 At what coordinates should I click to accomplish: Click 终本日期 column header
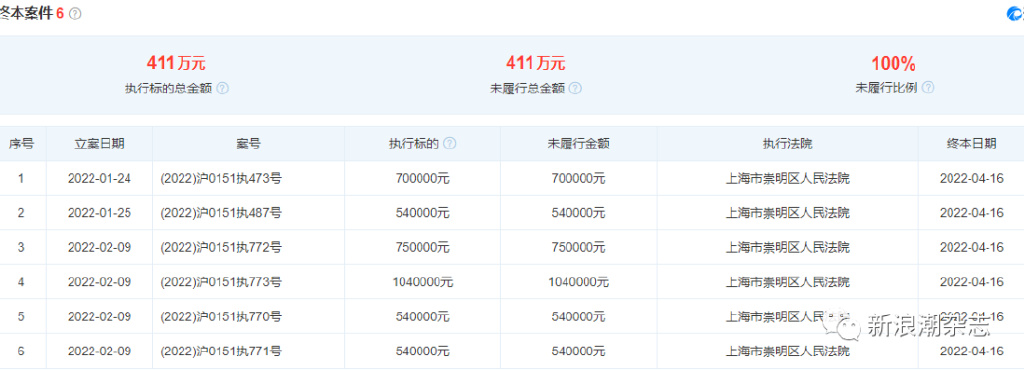971,144
